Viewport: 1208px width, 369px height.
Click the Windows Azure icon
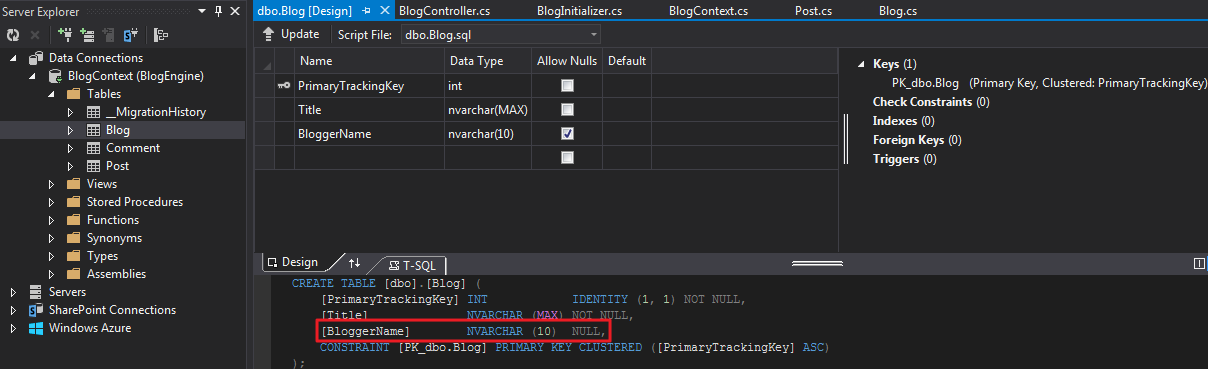pyautogui.click(x=36, y=328)
